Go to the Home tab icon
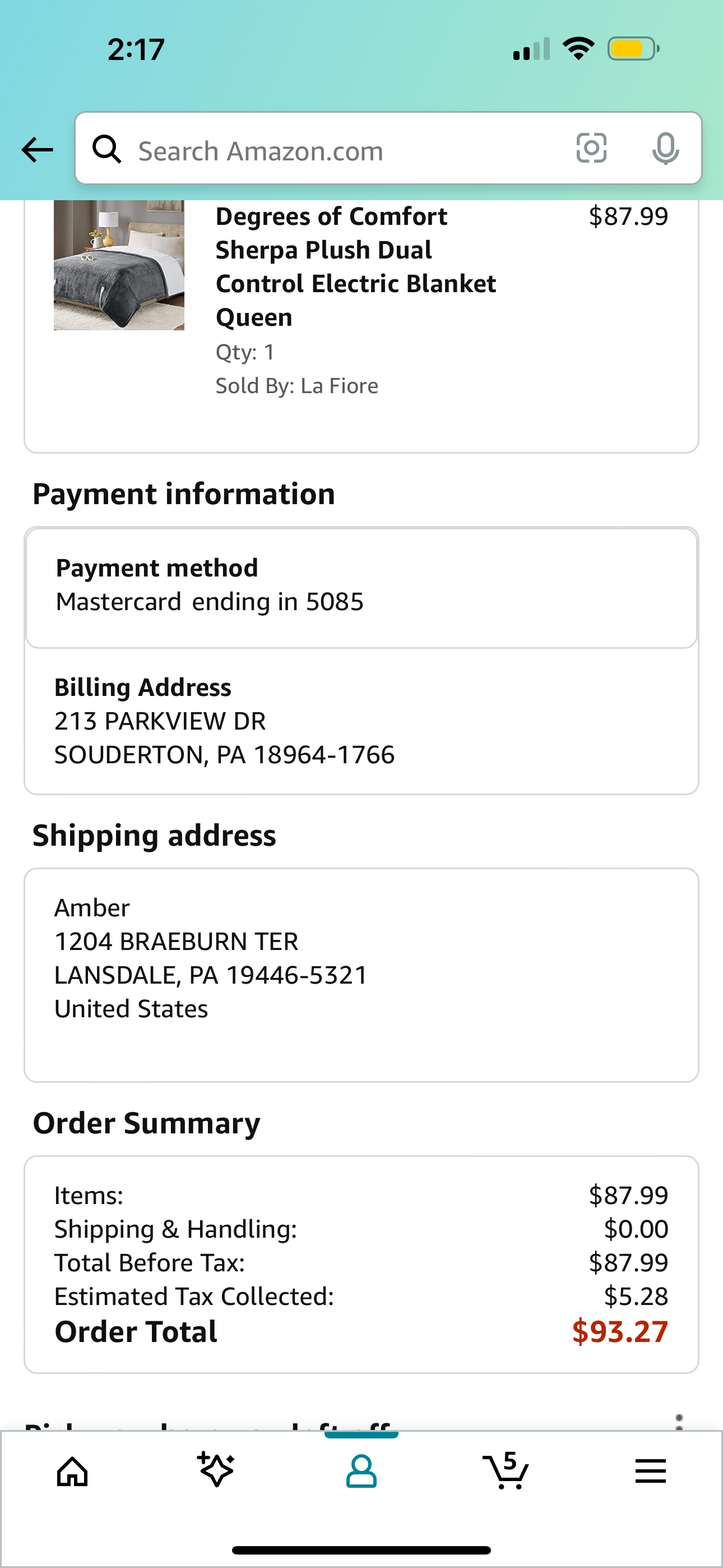Image resolution: width=723 pixels, height=1568 pixels. [x=72, y=1472]
